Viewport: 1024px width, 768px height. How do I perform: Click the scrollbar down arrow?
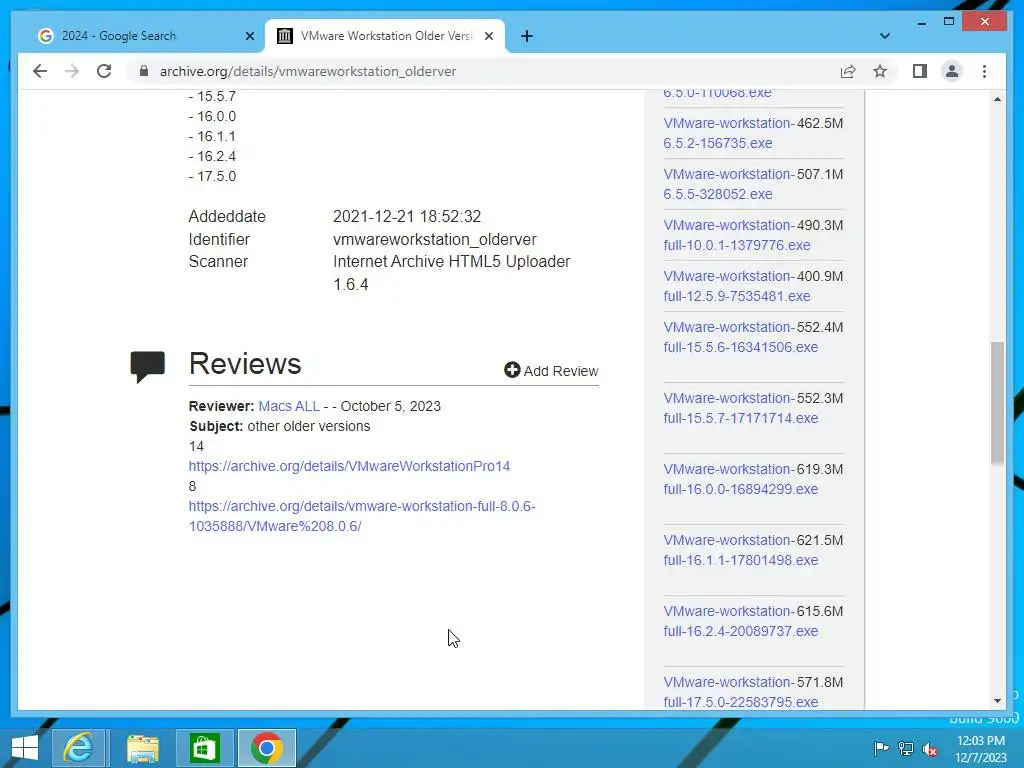[x=997, y=701]
